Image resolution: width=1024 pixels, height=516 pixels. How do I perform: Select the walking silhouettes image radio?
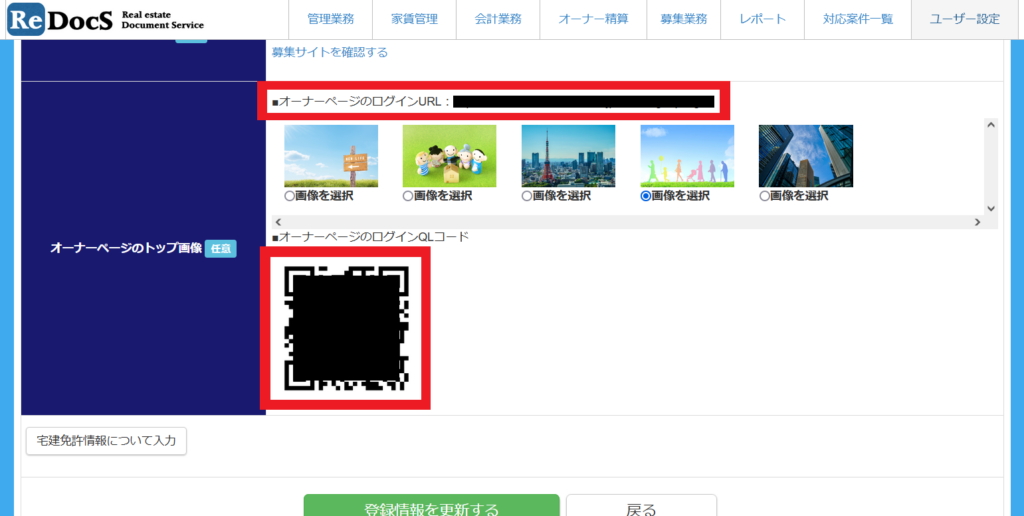point(645,196)
